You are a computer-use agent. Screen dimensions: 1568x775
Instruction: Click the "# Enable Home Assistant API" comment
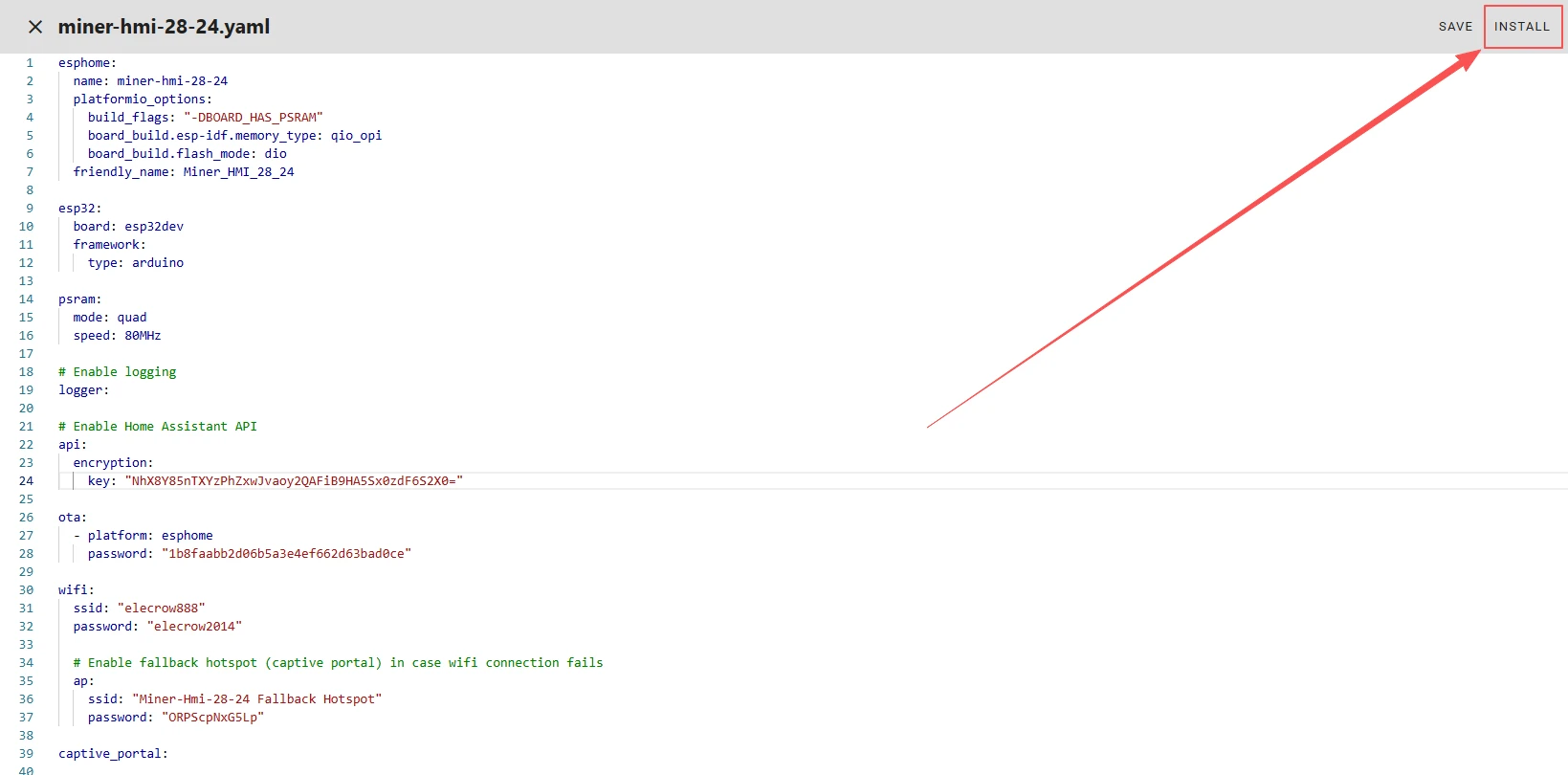(158, 427)
